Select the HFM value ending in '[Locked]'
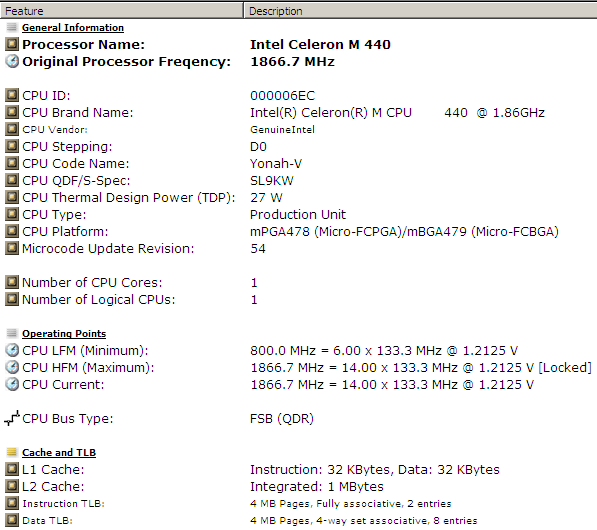The image size is (597, 530). click(421, 368)
